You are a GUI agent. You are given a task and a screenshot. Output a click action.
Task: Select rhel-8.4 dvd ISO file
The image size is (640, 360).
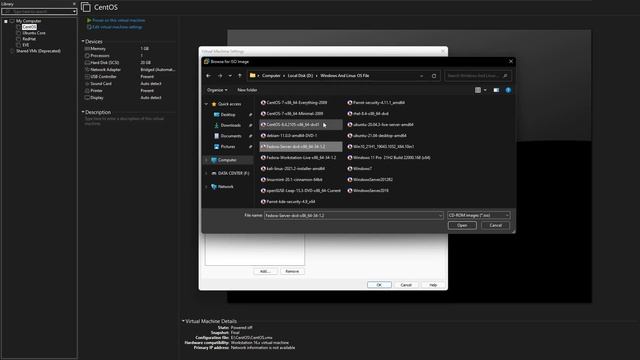[x=368, y=114]
